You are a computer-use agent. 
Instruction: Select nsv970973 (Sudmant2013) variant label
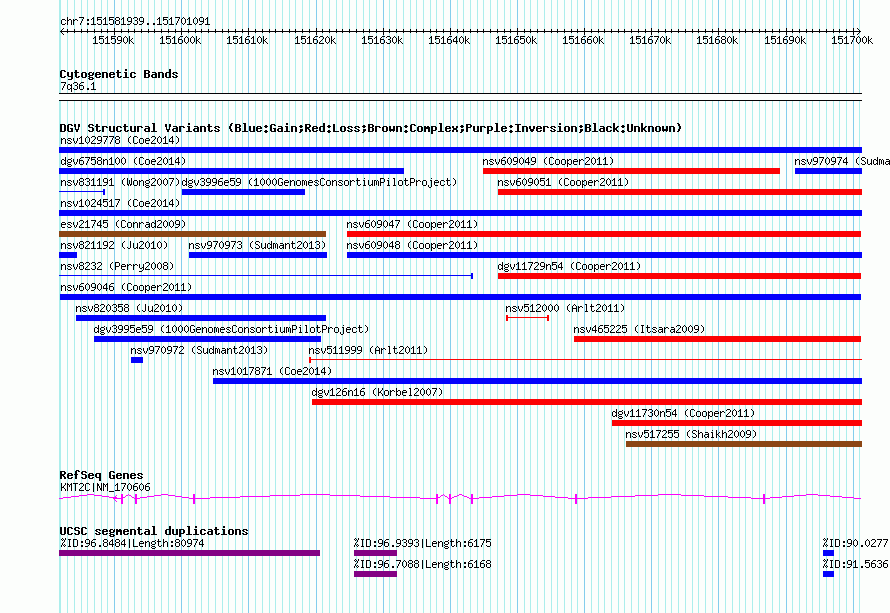(x=257, y=245)
